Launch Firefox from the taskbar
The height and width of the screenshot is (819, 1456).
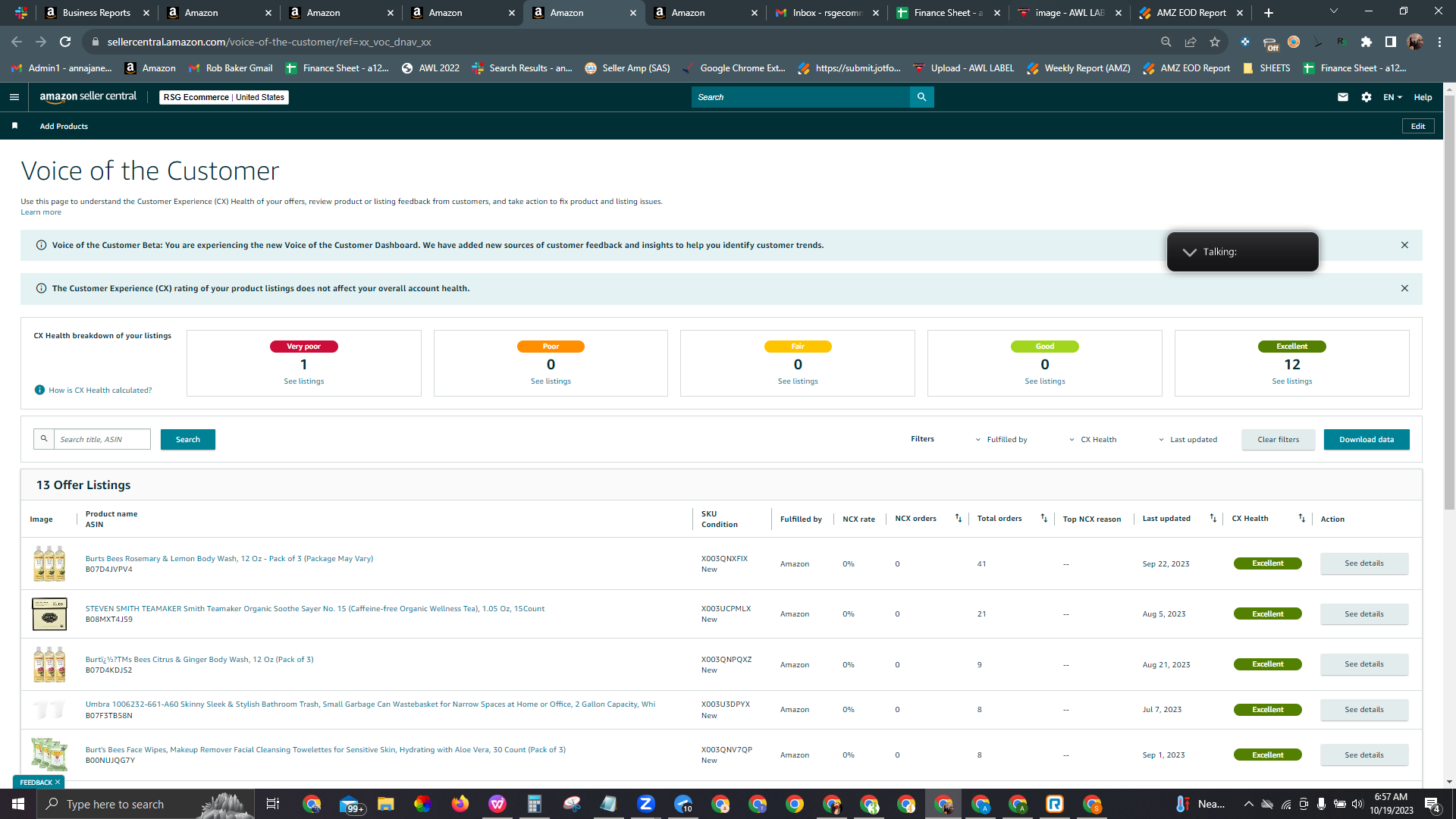pos(460,804)
